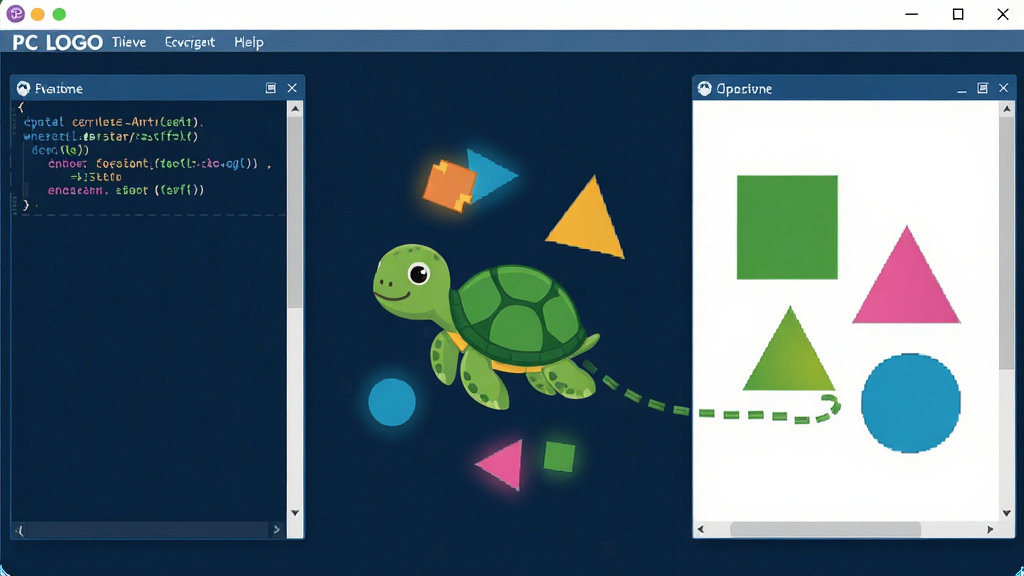Click the up arrow of the Opasivne scrollbar
Image resolution: width=1024 pixels, height=576 pixels.
(1006, 109)
